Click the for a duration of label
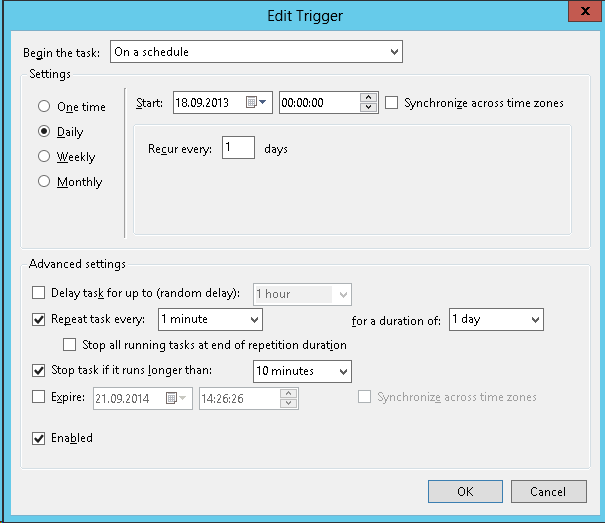Image resolution: width=605 pixels, height=523 pixels. [396, 321]
